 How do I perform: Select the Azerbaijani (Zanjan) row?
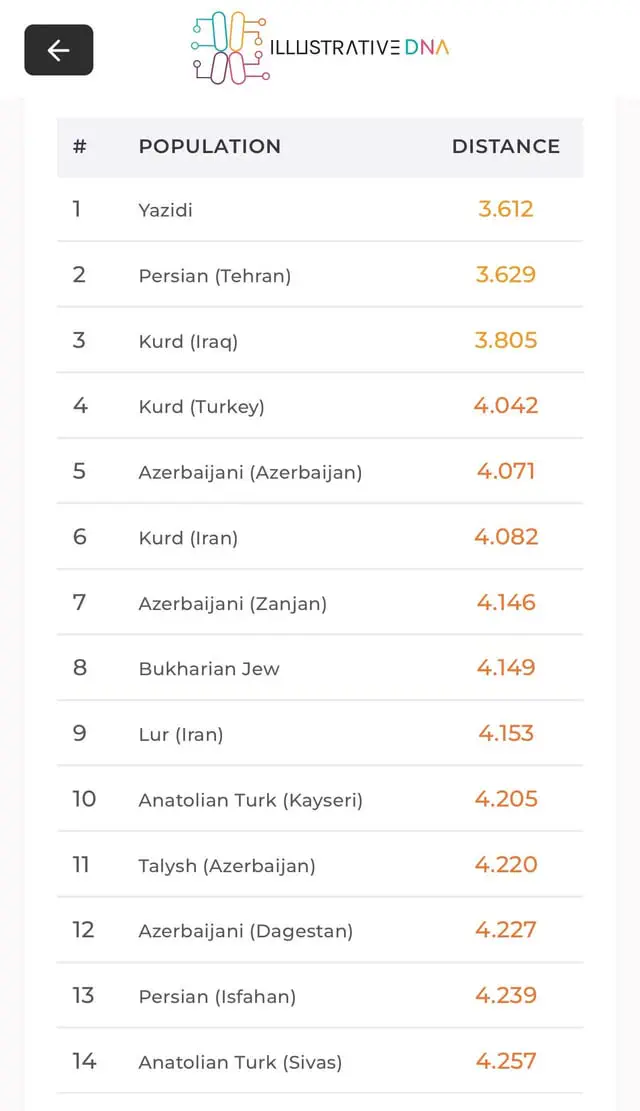(x=232, y=603)
